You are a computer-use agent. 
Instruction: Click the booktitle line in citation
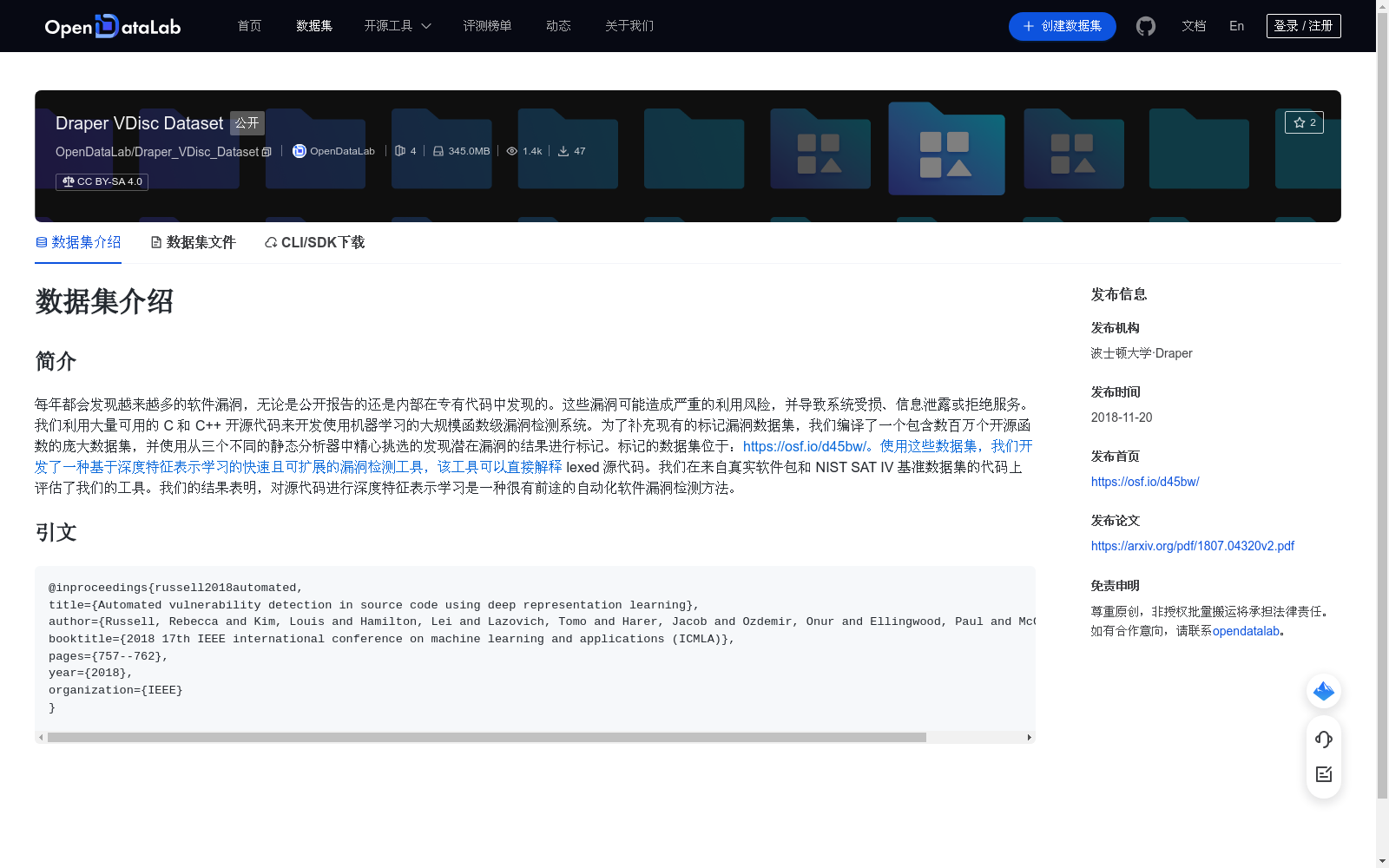click(392, 639)
